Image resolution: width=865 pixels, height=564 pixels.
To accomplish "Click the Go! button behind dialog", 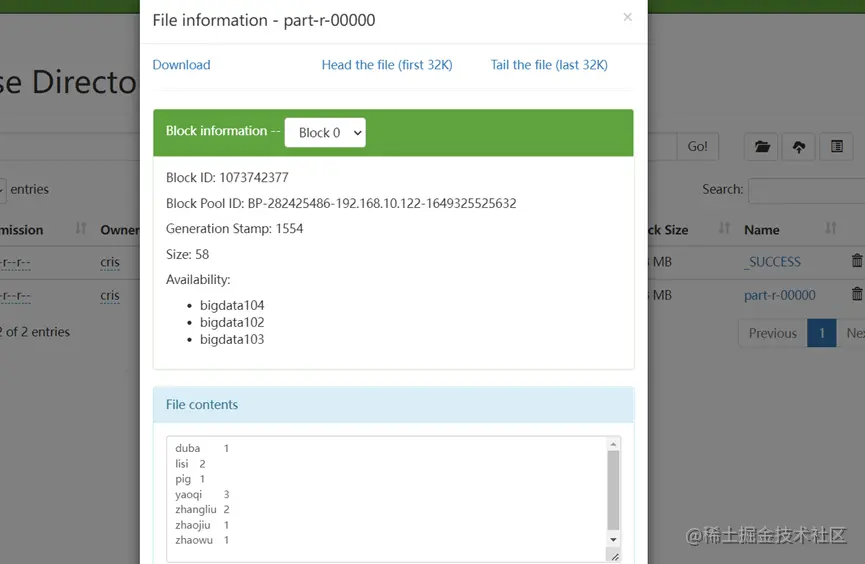I will 697,146.
